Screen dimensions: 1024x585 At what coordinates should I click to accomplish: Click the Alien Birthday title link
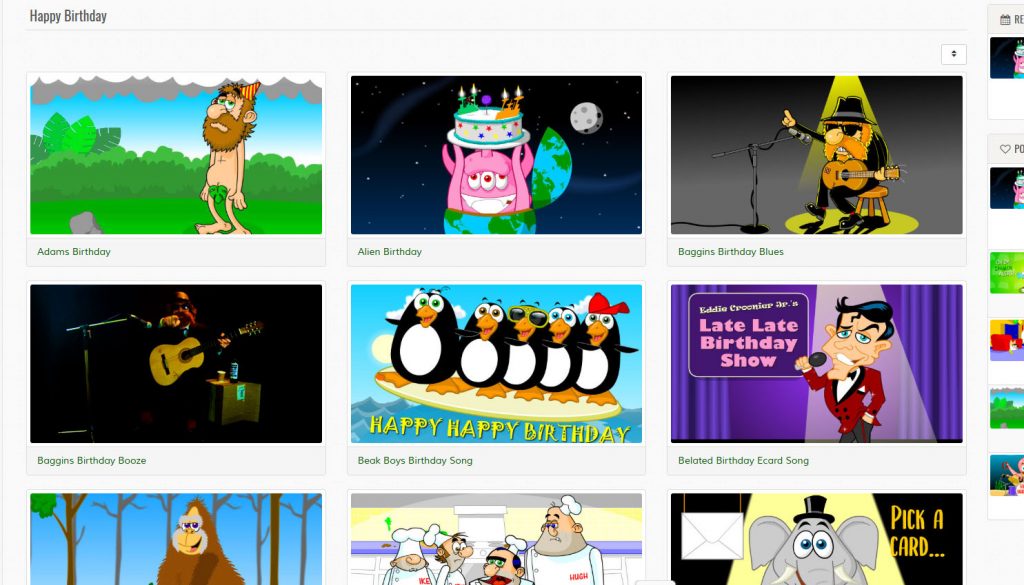tap(390, 252)
